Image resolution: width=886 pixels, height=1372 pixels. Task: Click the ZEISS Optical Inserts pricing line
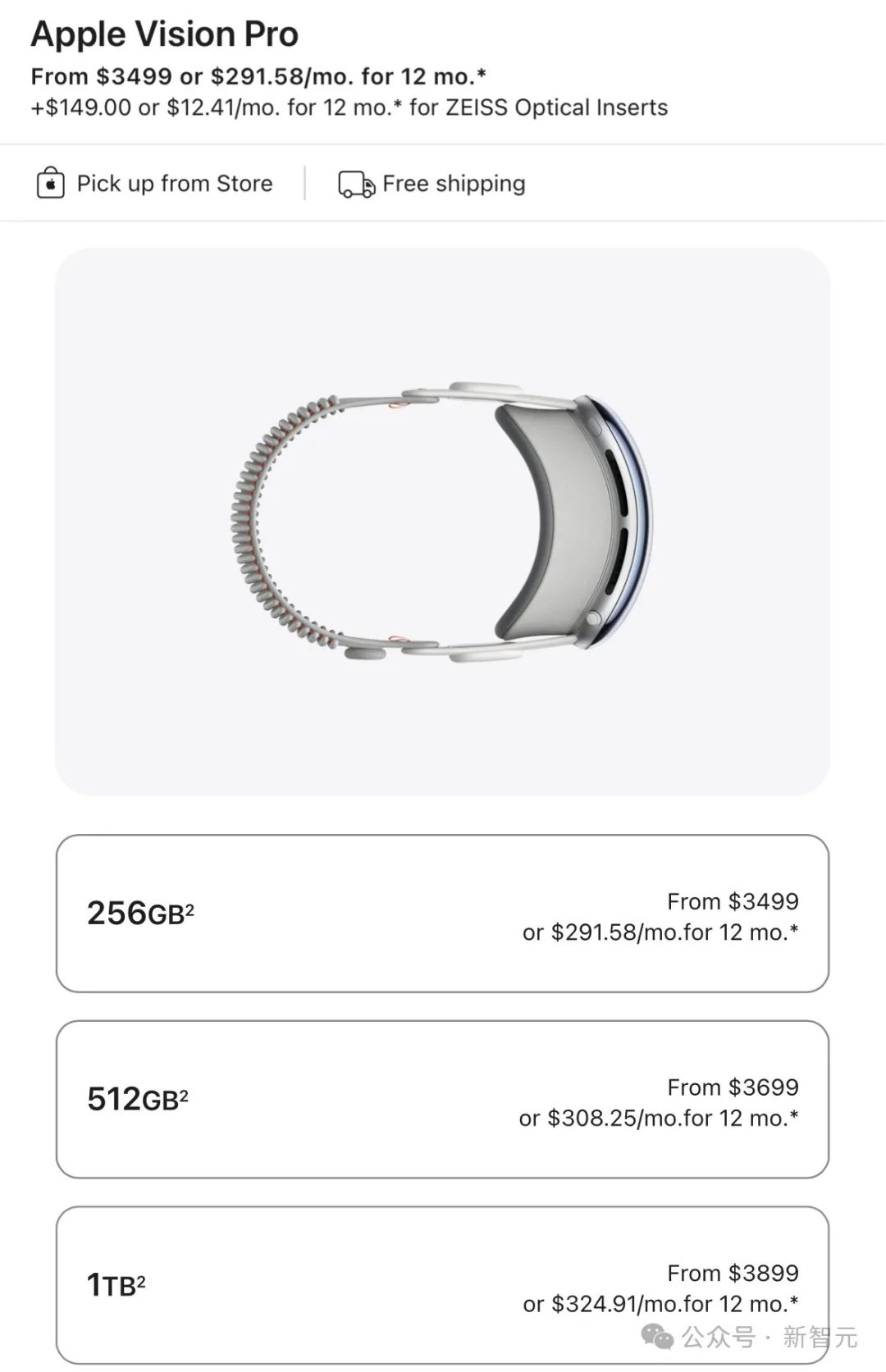coord(349,107)
